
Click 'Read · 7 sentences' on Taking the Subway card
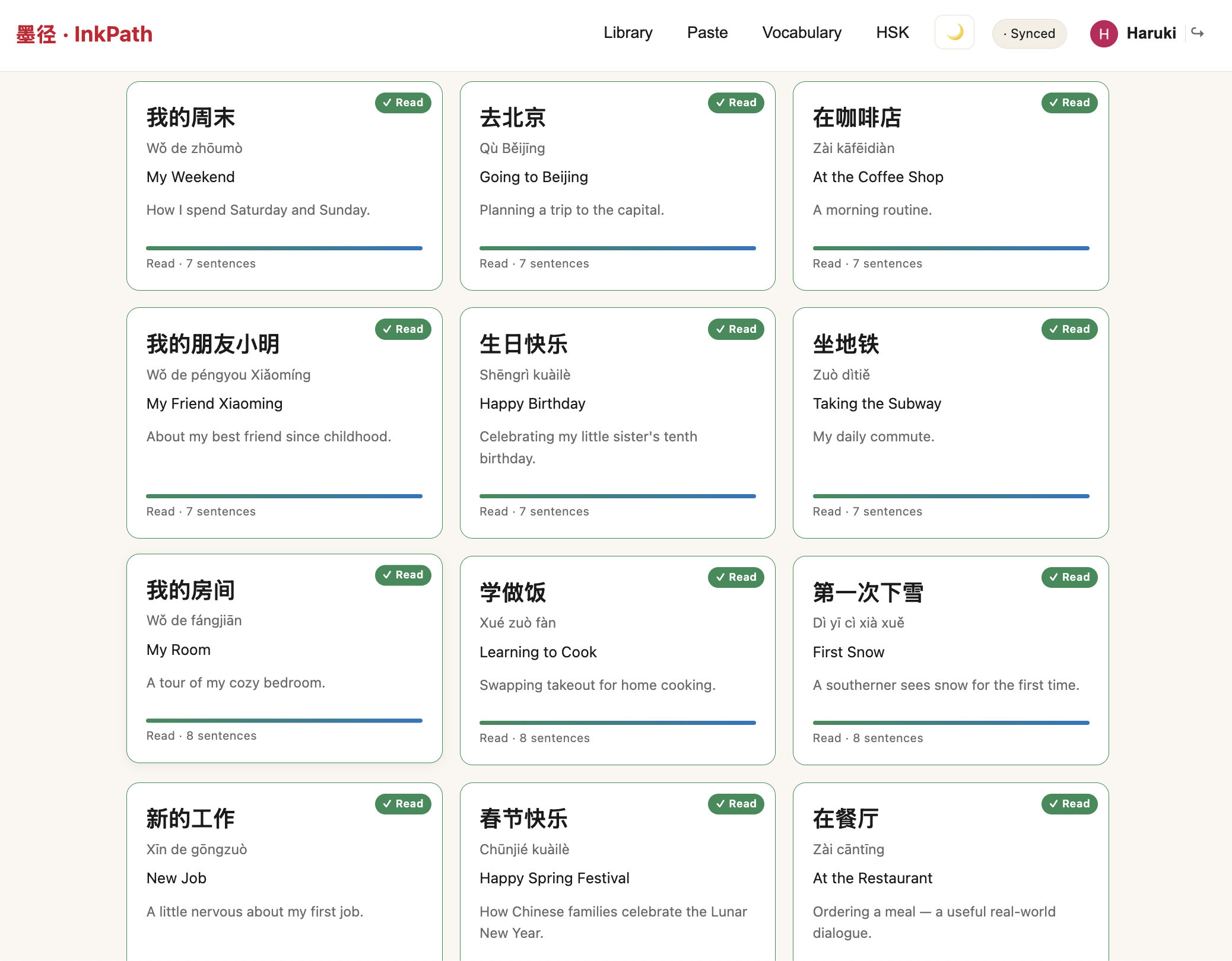(868, 511)
